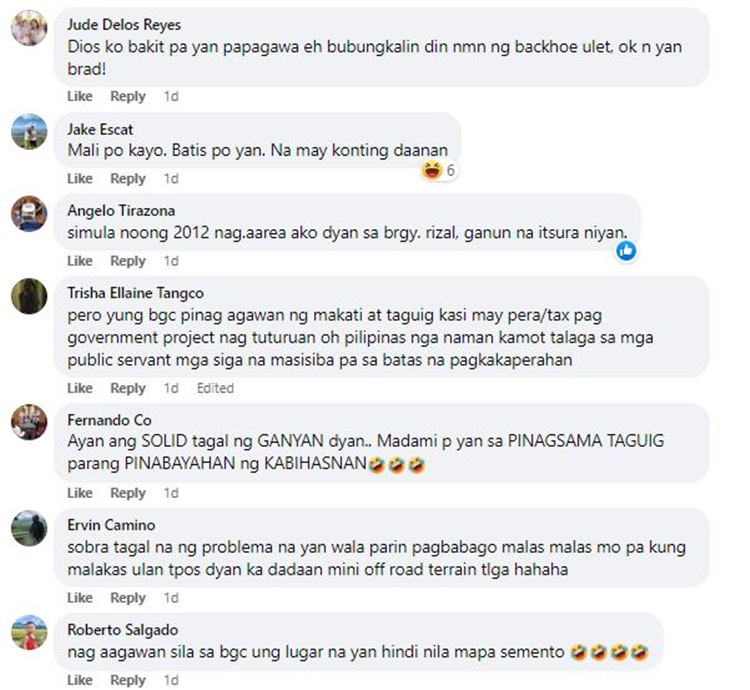Open Fernando Co's profile picture
The width and height of the screenshot is (750, 690).
coord(29,422)
